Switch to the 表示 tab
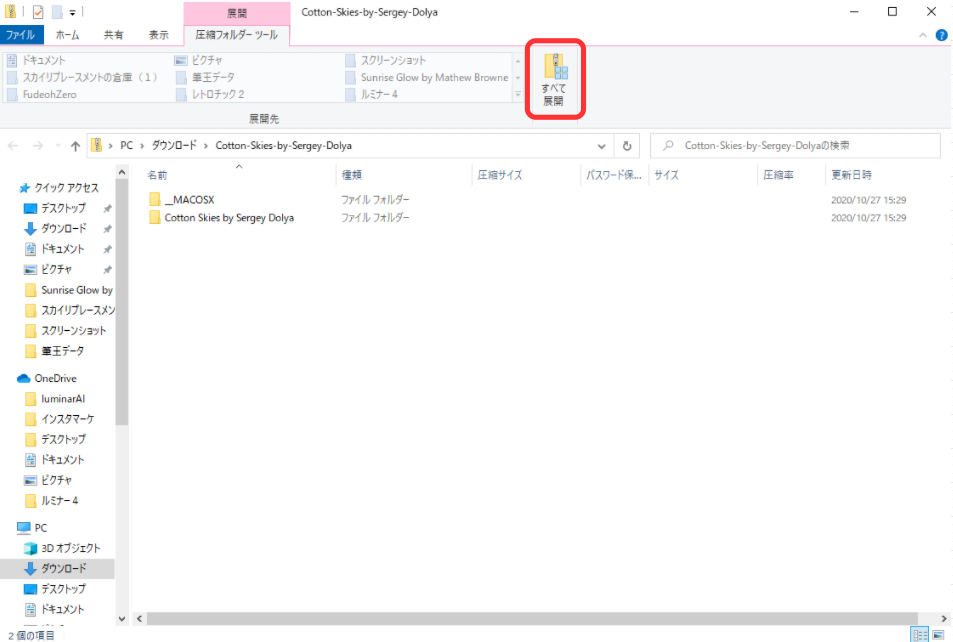 tap(159, 35)
